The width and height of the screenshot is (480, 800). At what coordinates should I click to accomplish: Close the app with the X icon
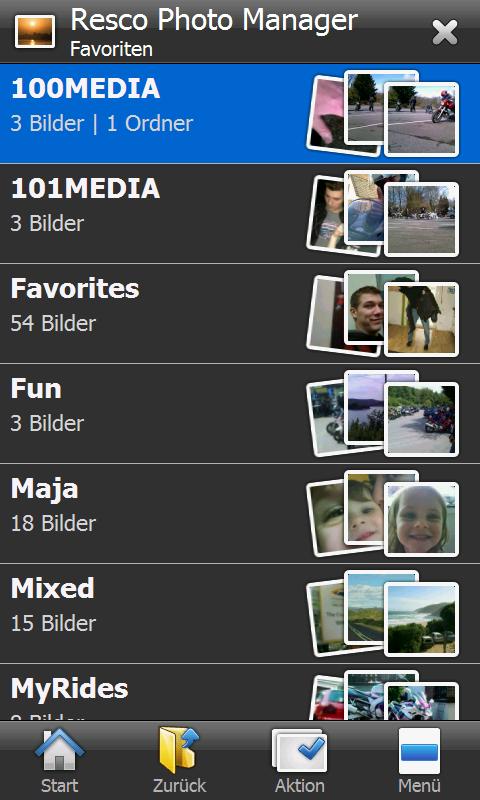click(445, 32)
